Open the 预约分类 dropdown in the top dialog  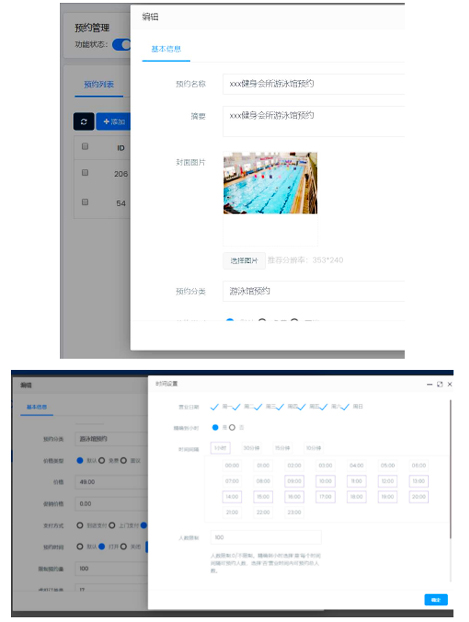pos(313,291)
